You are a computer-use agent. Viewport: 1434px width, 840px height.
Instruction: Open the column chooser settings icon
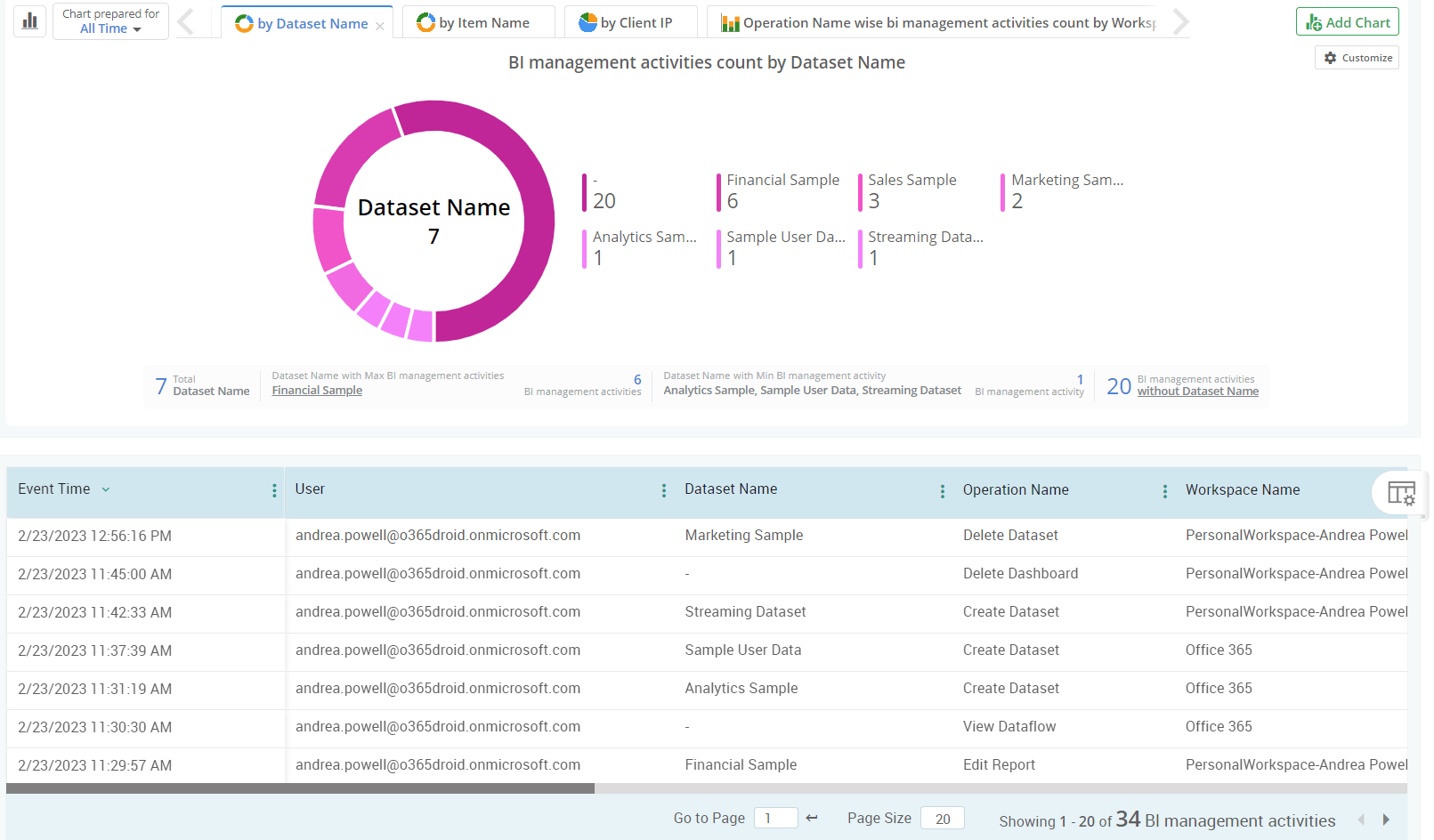pos(1401,492)
